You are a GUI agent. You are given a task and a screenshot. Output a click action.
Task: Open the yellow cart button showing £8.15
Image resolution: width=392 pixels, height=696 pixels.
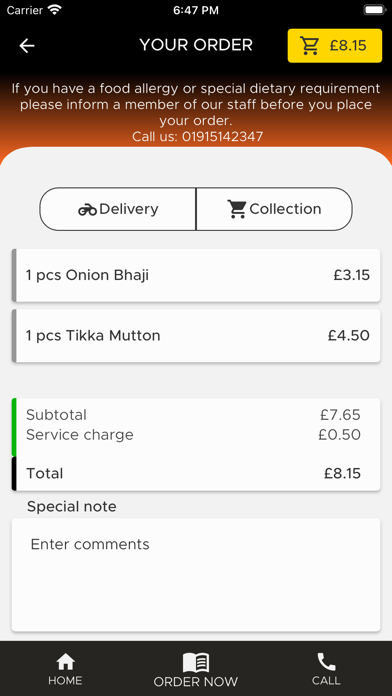pyautogui.click(x=335, y=46)
